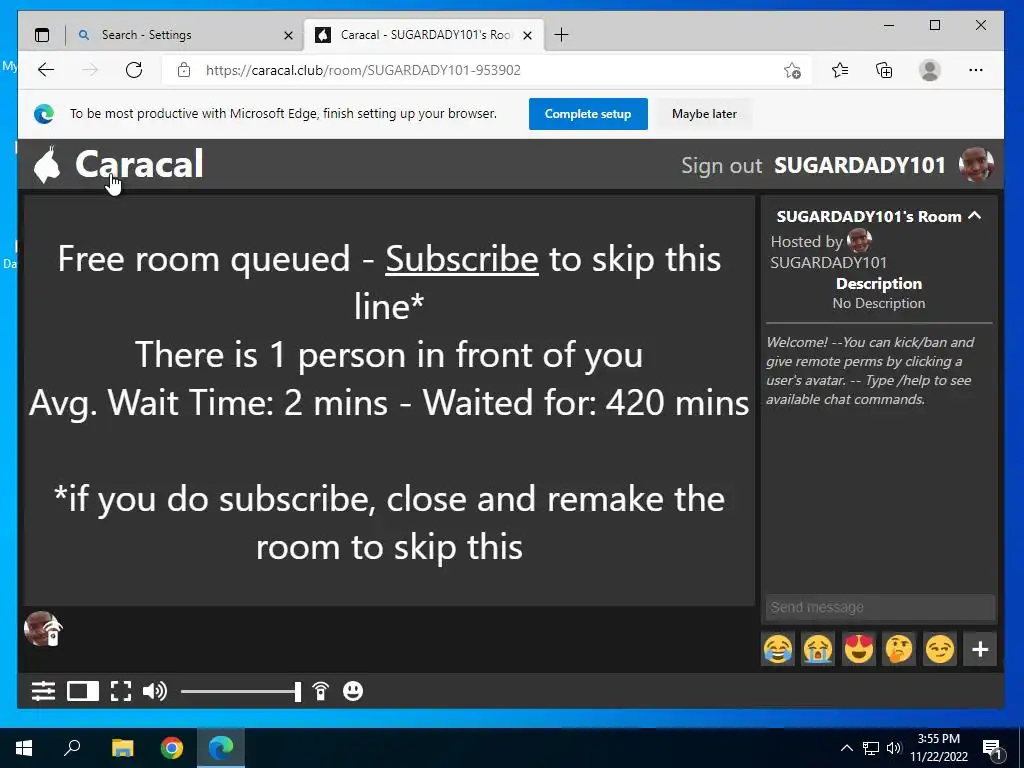Click the 'Description' heading in sidebar
Screen dimensions: 1024x768
click(x=879, y=283)
